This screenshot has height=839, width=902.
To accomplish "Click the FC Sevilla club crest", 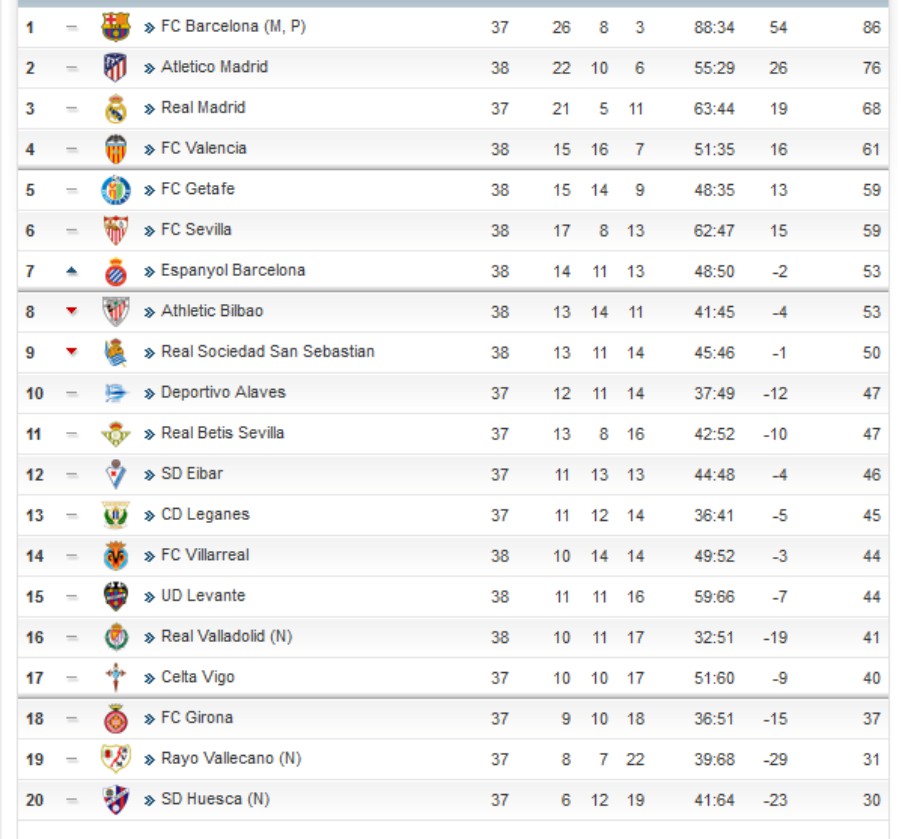I will 116,230.
